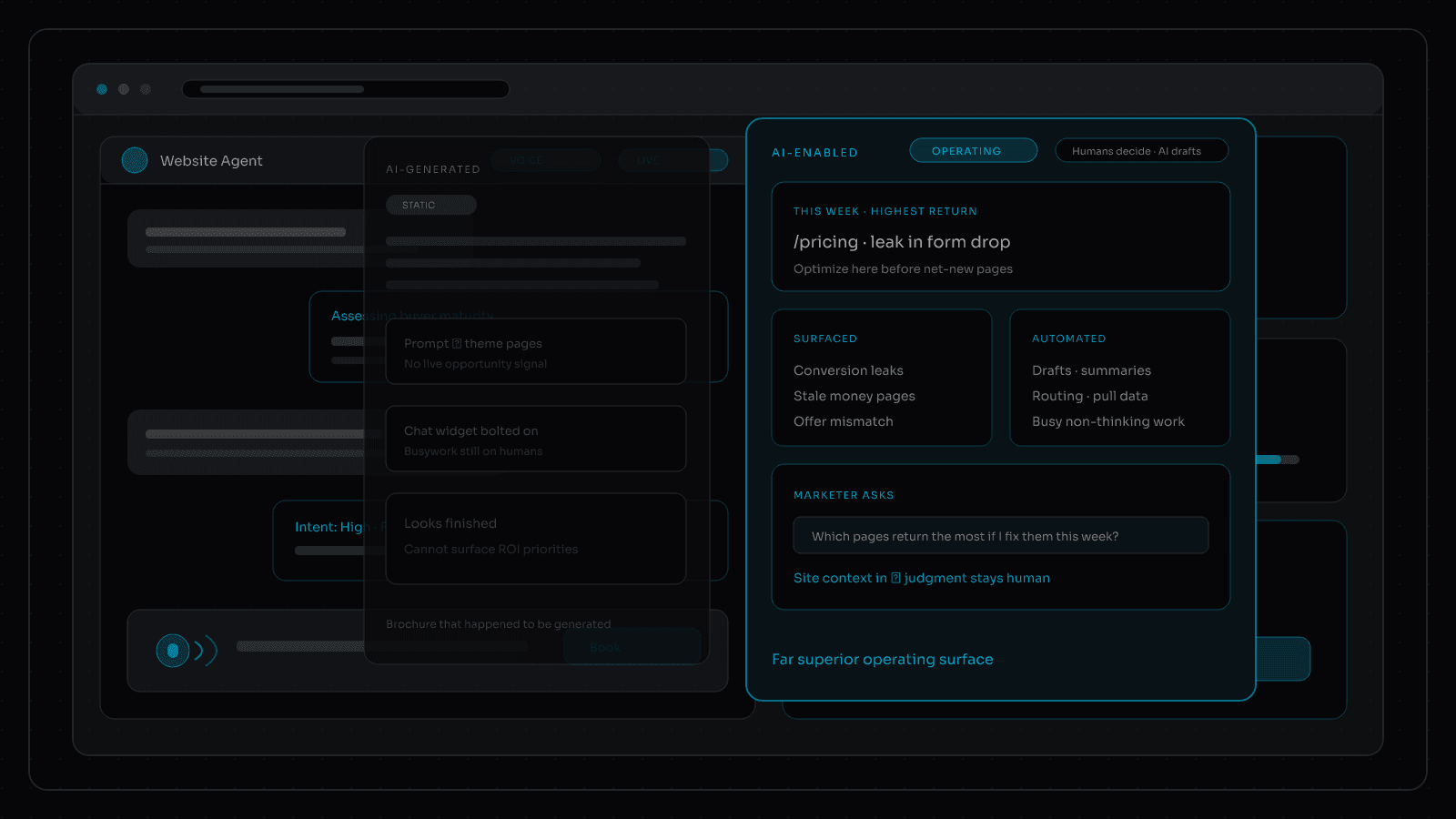Click the 'Which pages return the most' input
Viewport: 1456px width, 819px height.
tap(1001, 535)
